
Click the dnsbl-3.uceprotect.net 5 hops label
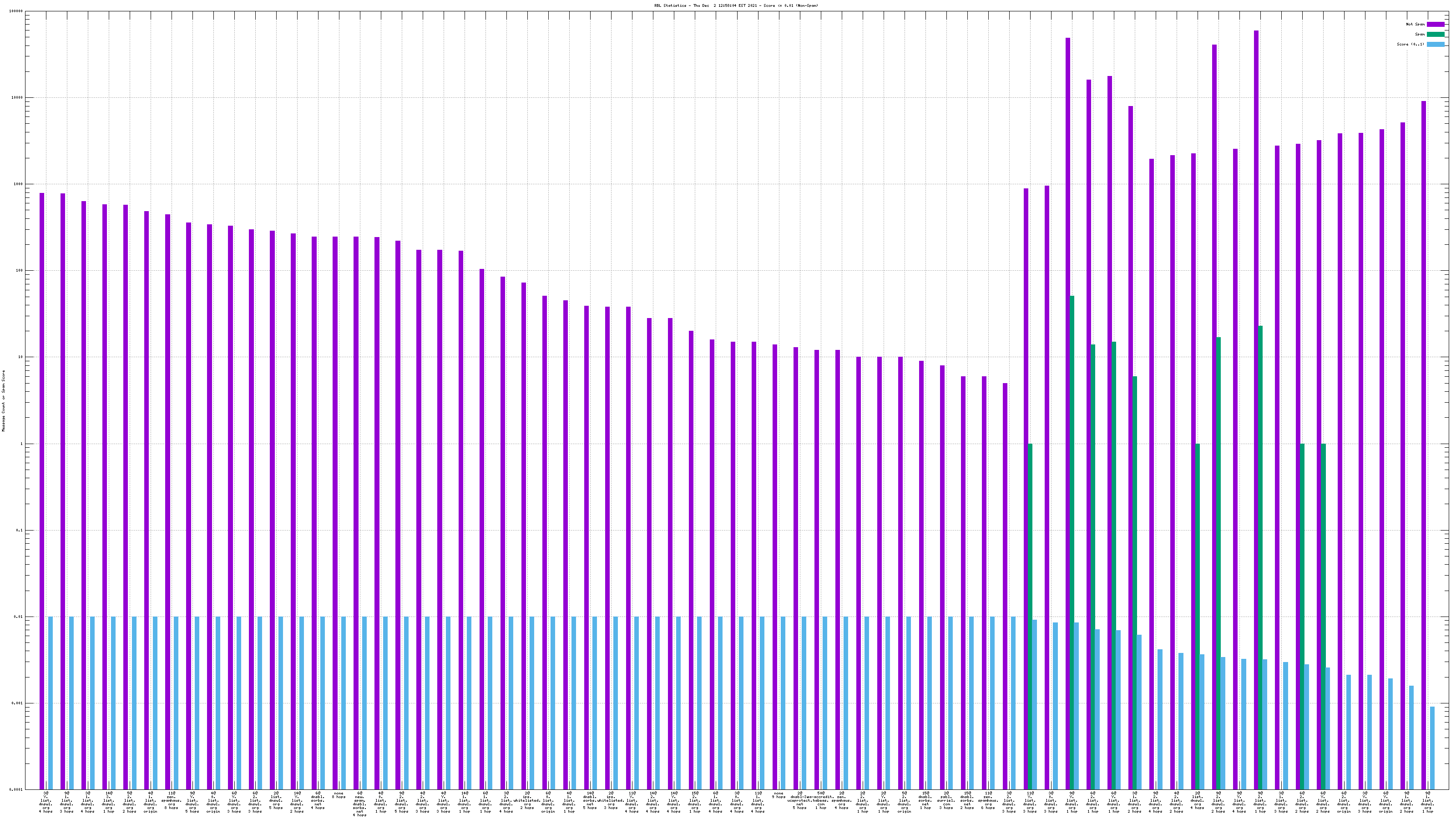[x=799, y=800]
